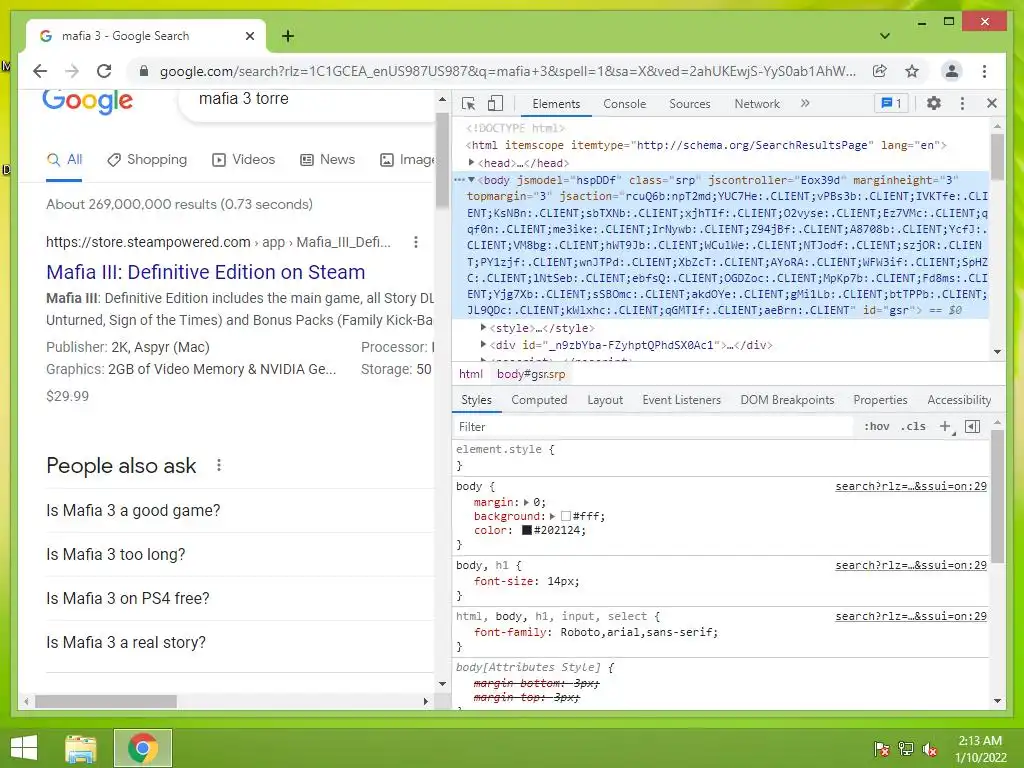Open the #202124 color swatch

527,530
